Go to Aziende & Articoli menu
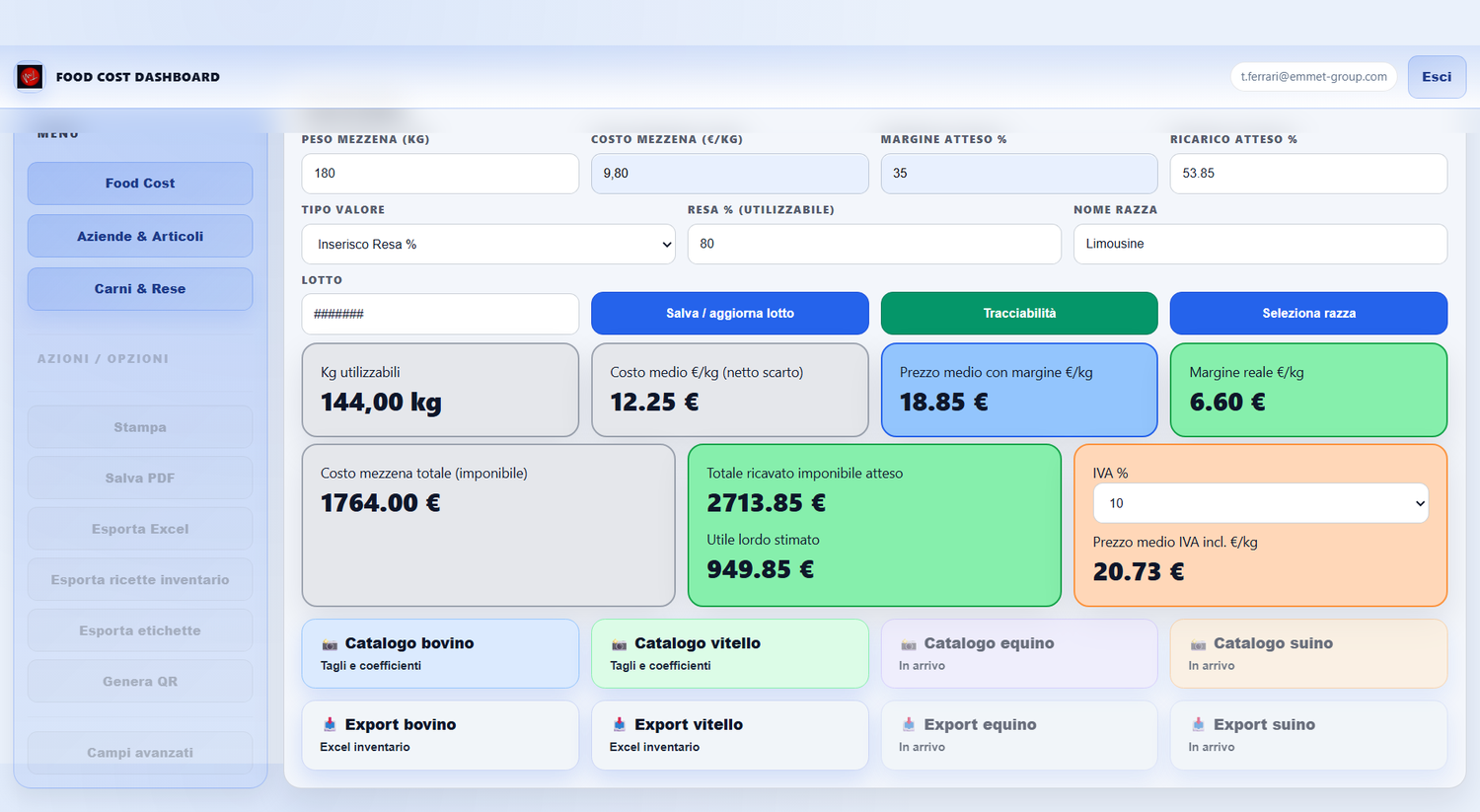This screenshot has height=812, width=1480. [x=140, y=236]
